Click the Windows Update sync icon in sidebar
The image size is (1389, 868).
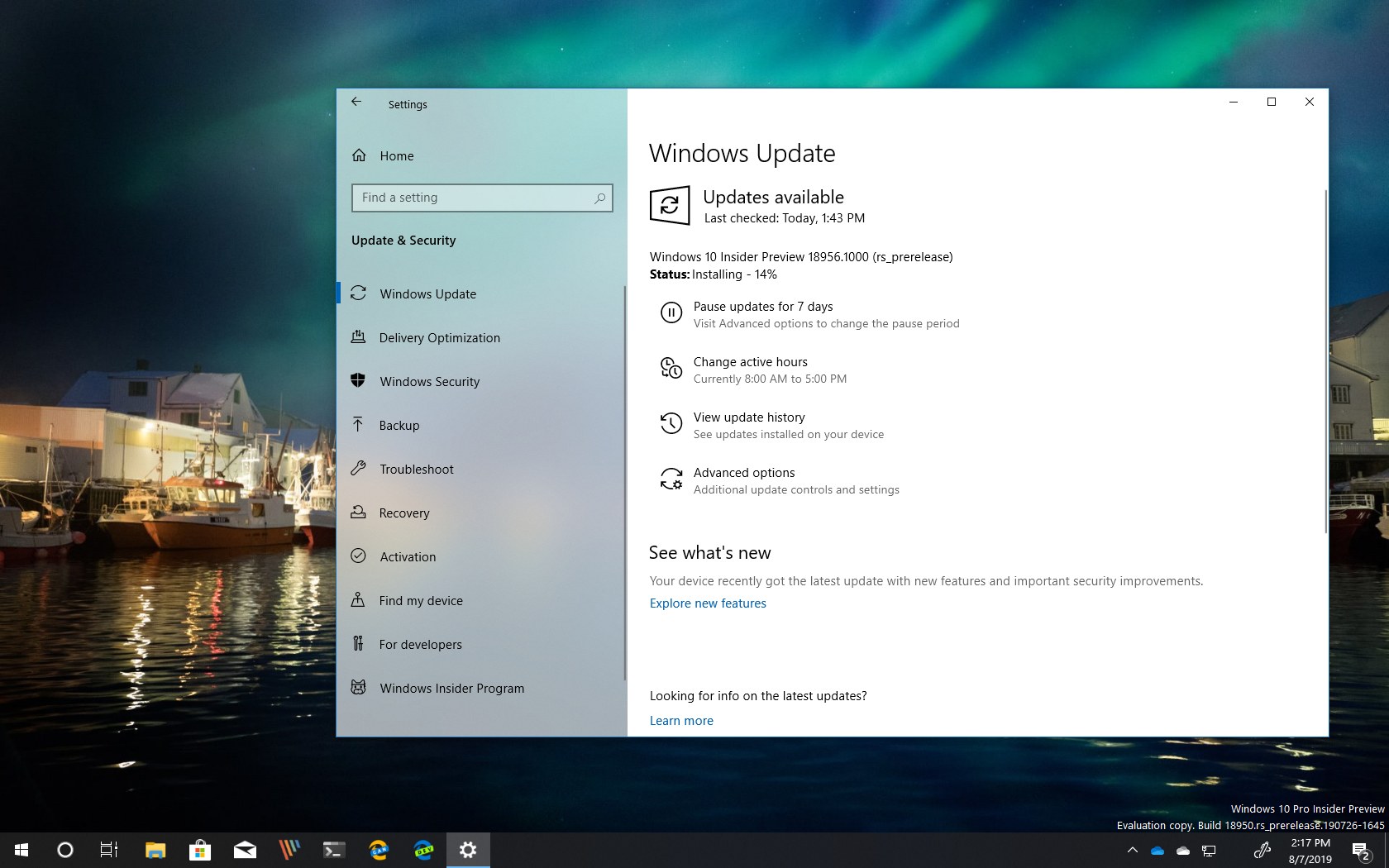pos(358,293)
